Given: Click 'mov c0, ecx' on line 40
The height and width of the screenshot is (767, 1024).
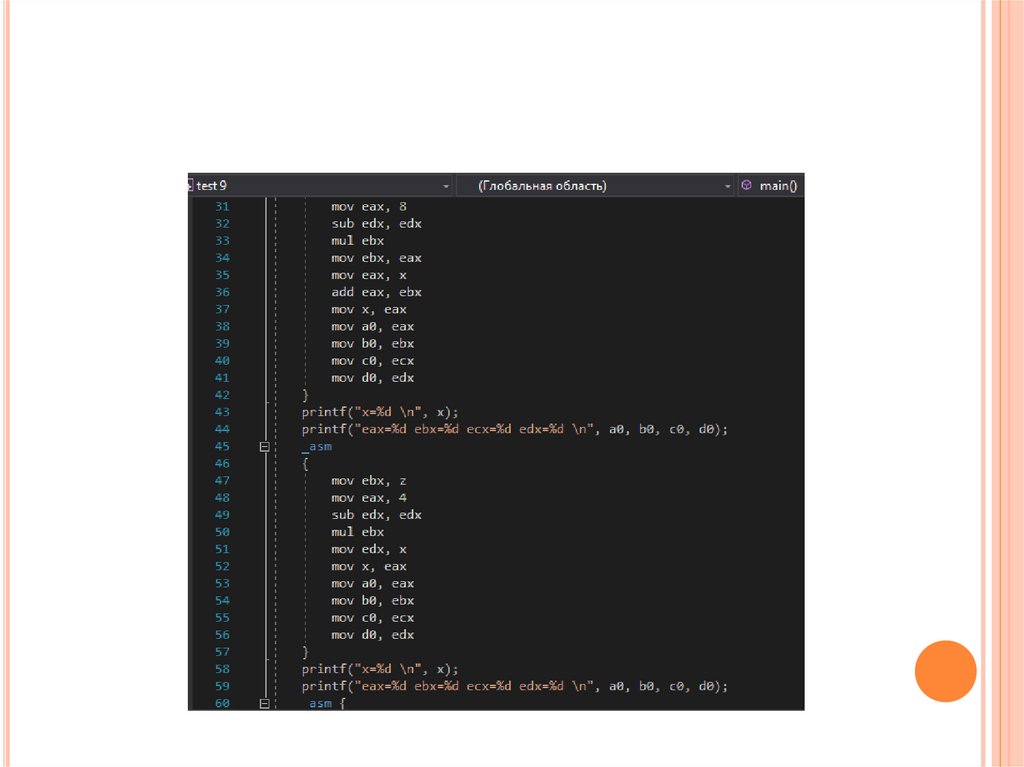Looking at the screenshot, I should click(x=372, y=361).
